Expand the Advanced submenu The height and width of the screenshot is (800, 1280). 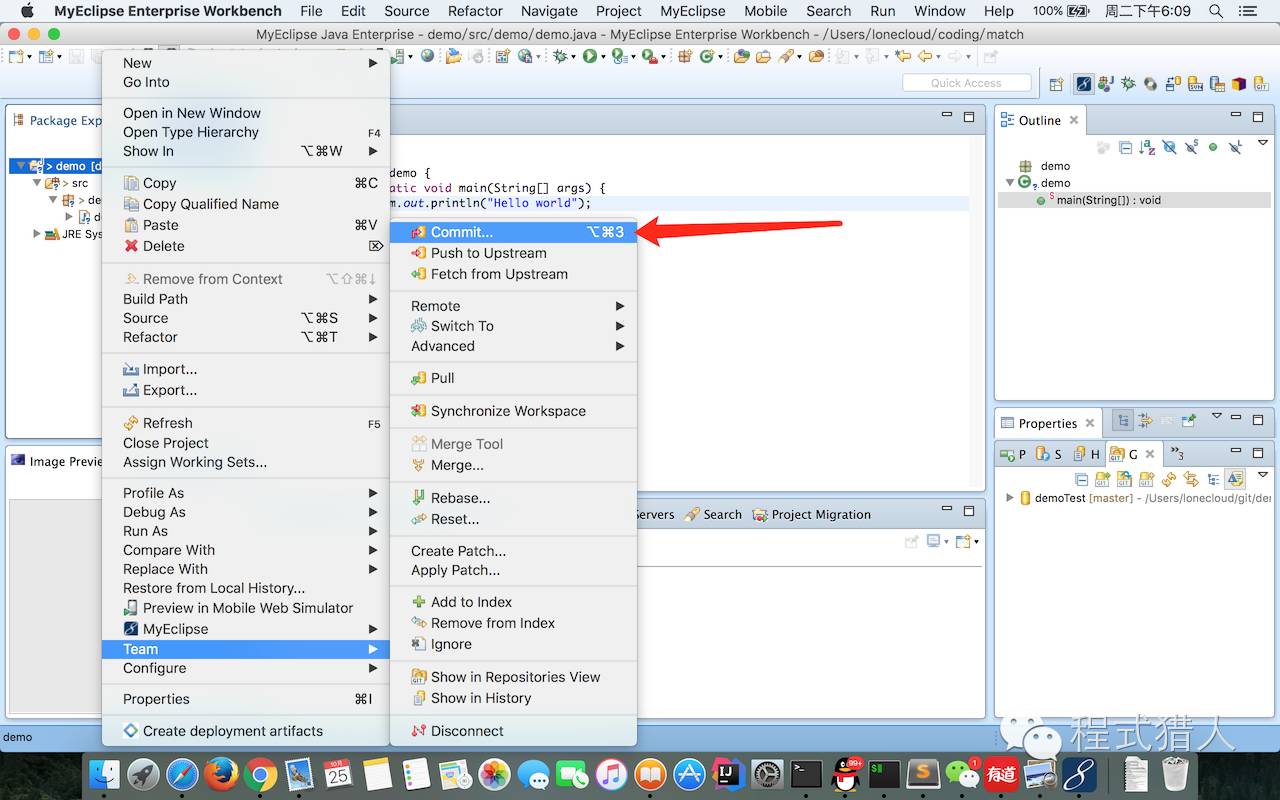tap(513, 346)
